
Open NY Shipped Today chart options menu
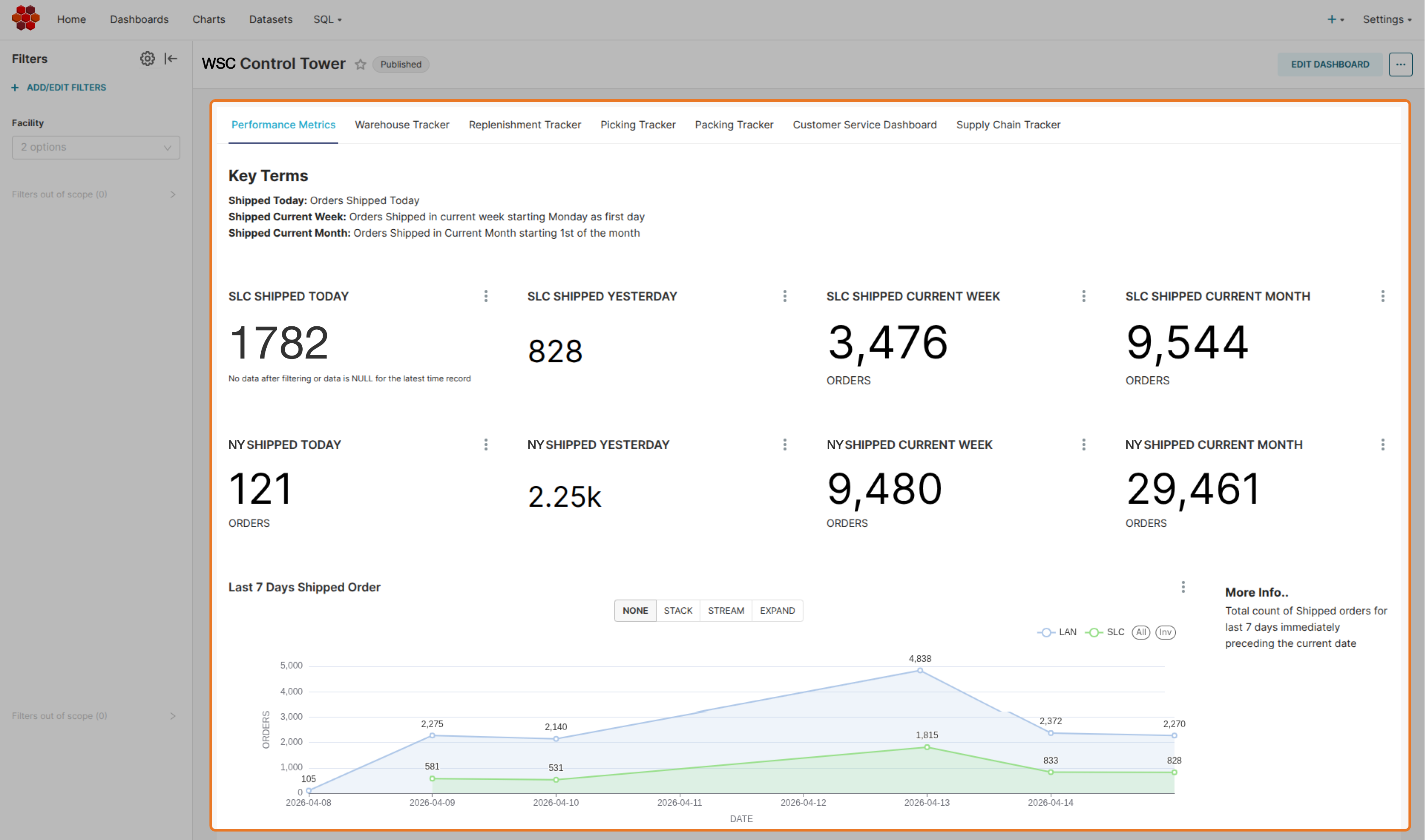pyautogui.click(x=485, y=444)
